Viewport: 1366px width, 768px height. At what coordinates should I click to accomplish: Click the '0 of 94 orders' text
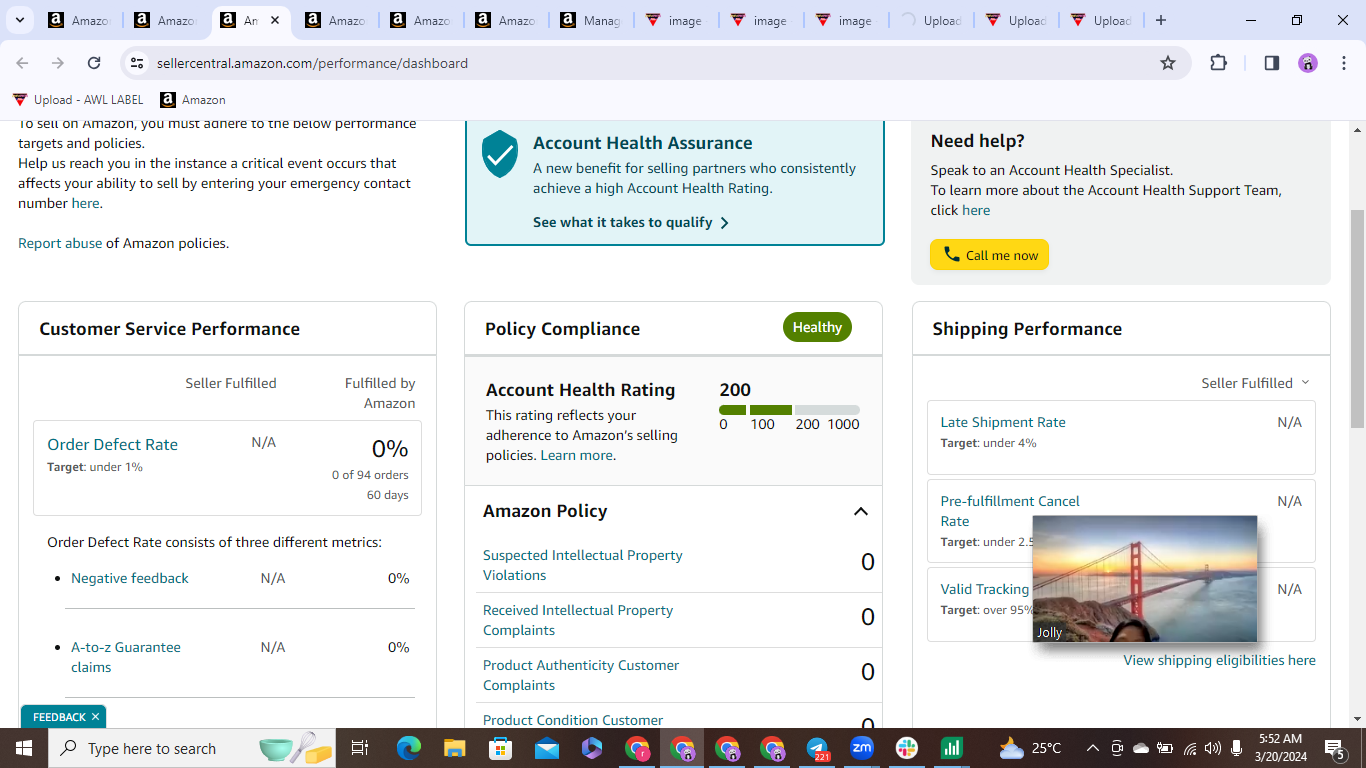[x=370, y=475]
